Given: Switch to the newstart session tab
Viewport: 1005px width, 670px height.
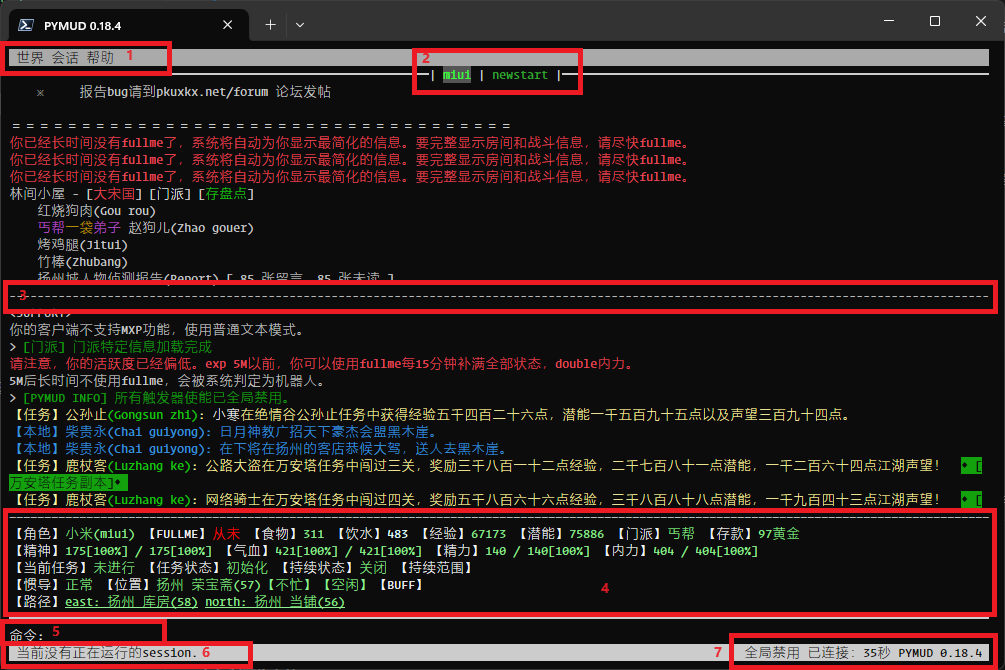Looking at the screenshot, I should 520,75.
